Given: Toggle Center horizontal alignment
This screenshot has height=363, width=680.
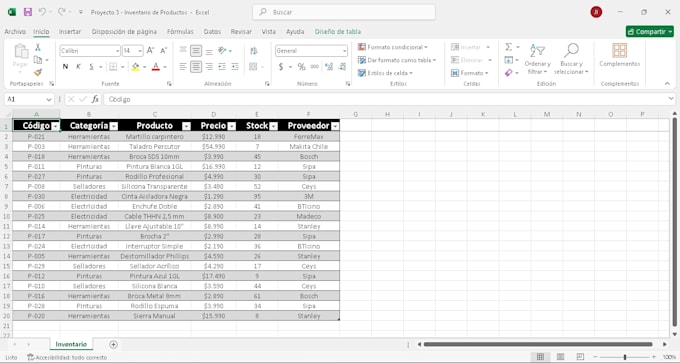Looking at the screenshot, I should click(196, 67).
